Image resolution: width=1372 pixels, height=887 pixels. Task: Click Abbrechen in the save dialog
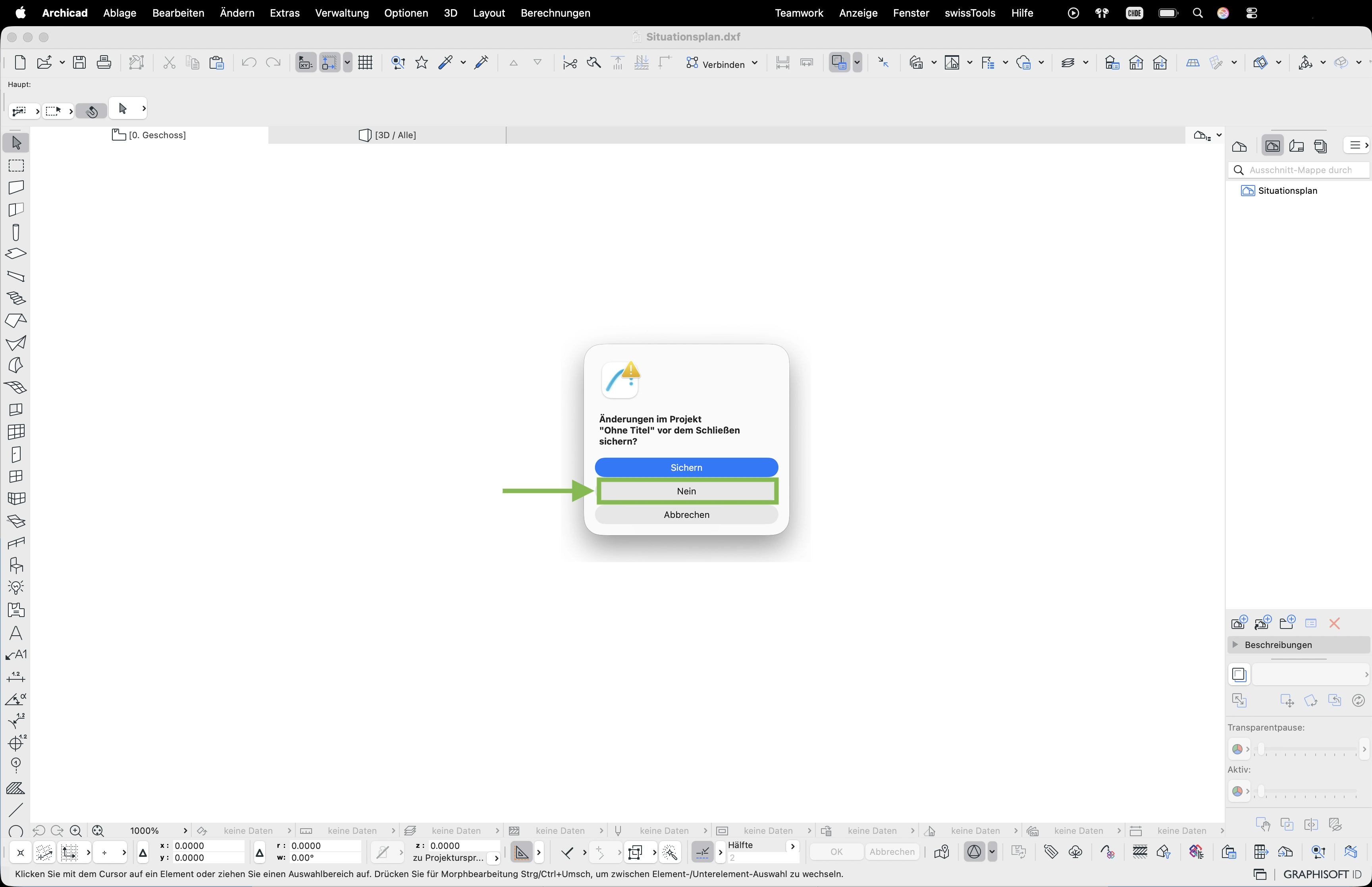point(686,514)
